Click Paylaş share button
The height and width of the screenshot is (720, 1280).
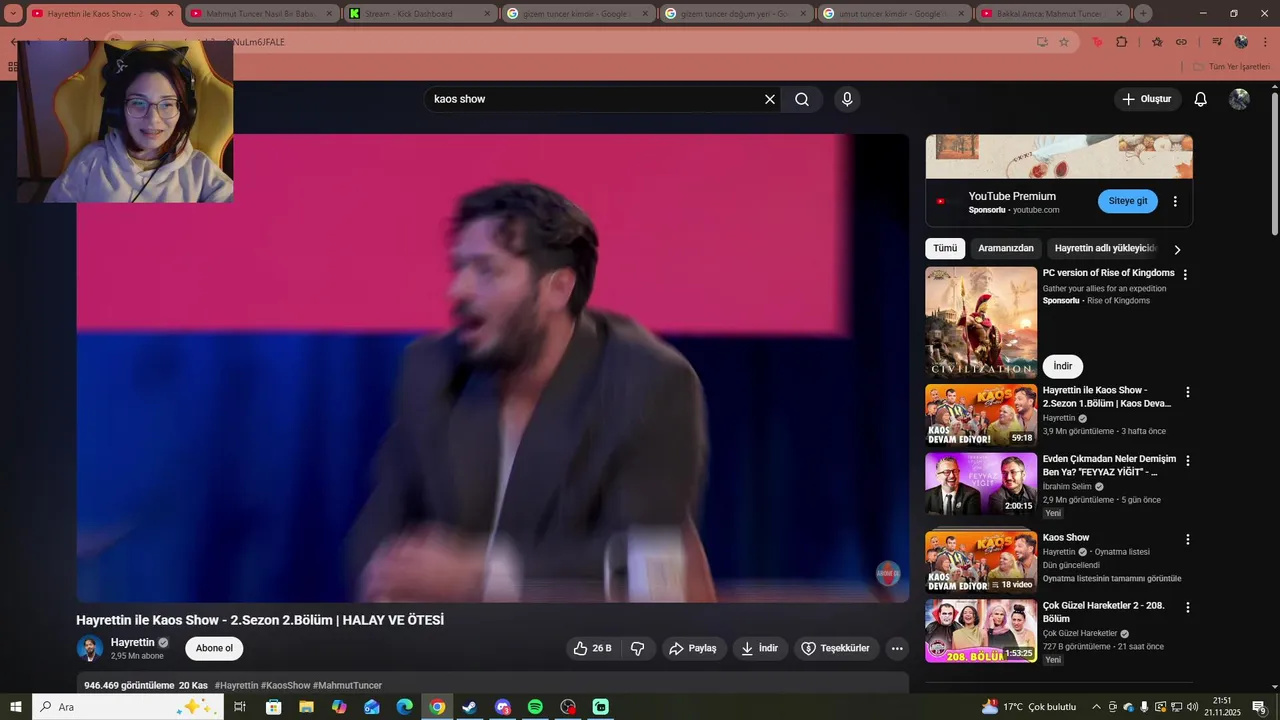tap(693, 648)
